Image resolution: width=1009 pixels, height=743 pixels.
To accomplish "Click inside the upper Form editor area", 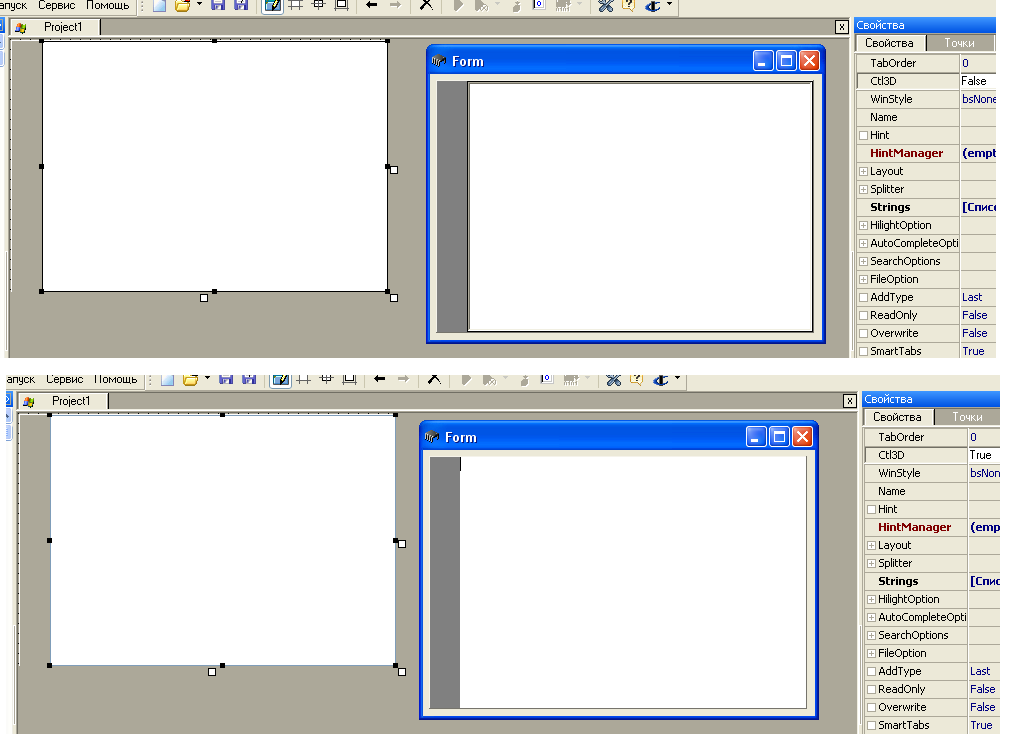I will 640,205.
